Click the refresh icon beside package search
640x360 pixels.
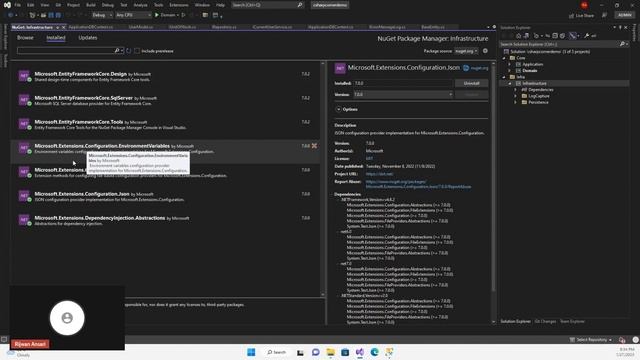point(129,51)
